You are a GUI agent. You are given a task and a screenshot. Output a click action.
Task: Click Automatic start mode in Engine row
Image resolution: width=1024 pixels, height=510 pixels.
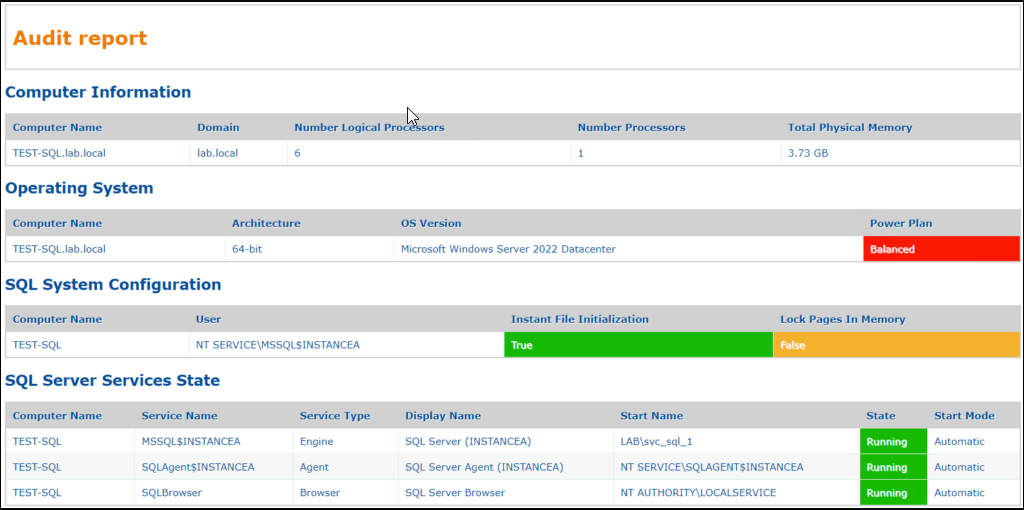959,441
